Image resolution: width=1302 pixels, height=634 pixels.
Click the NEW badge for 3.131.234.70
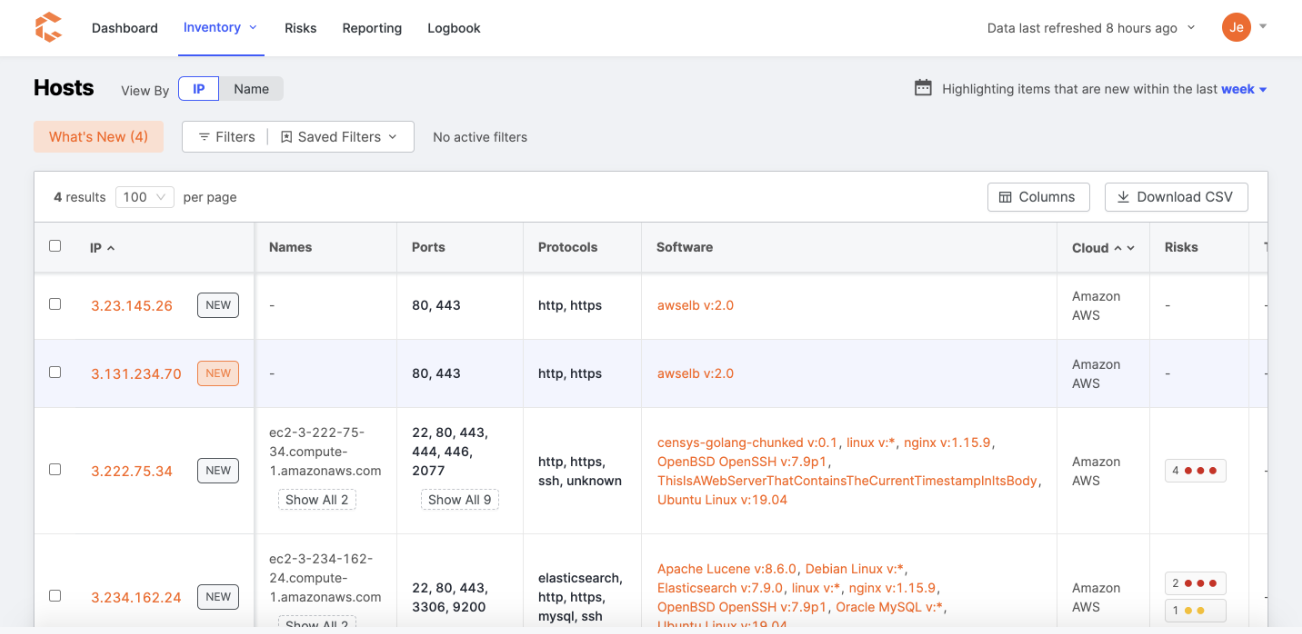(x=218, y=373)
